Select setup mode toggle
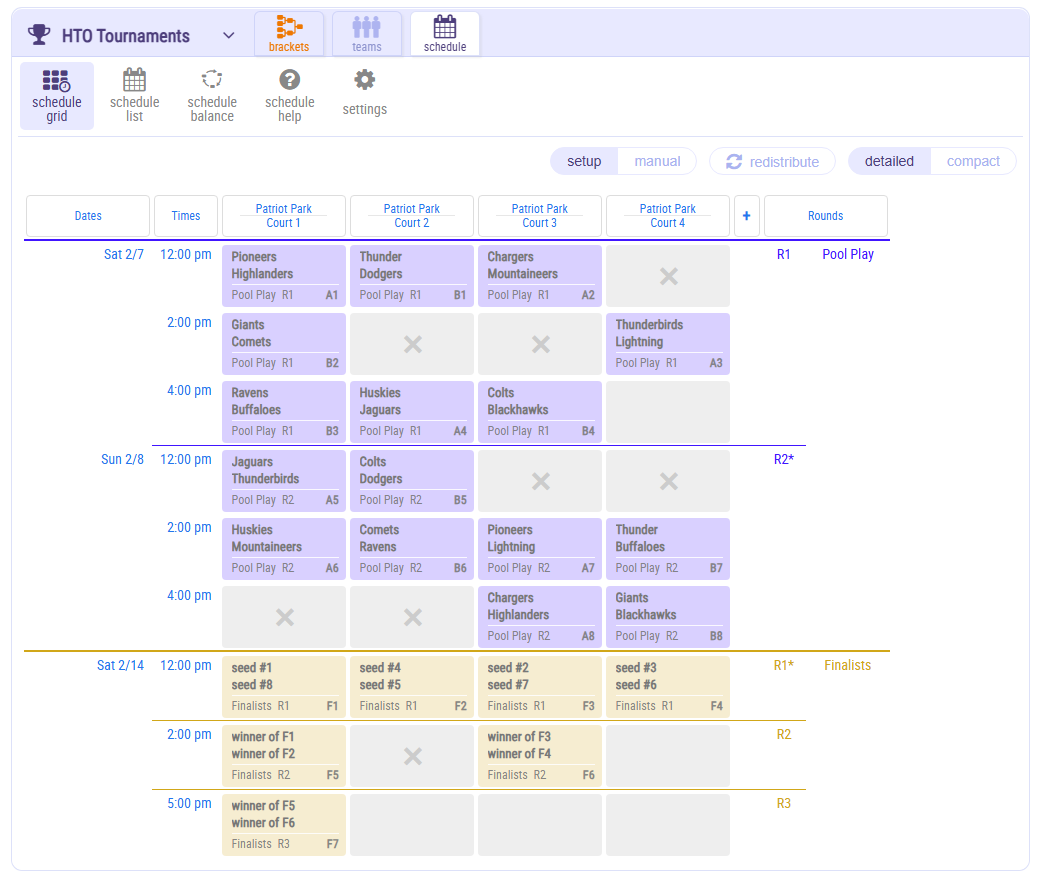The height and width of the screenshot is (879, 1039). coord(585,161)
